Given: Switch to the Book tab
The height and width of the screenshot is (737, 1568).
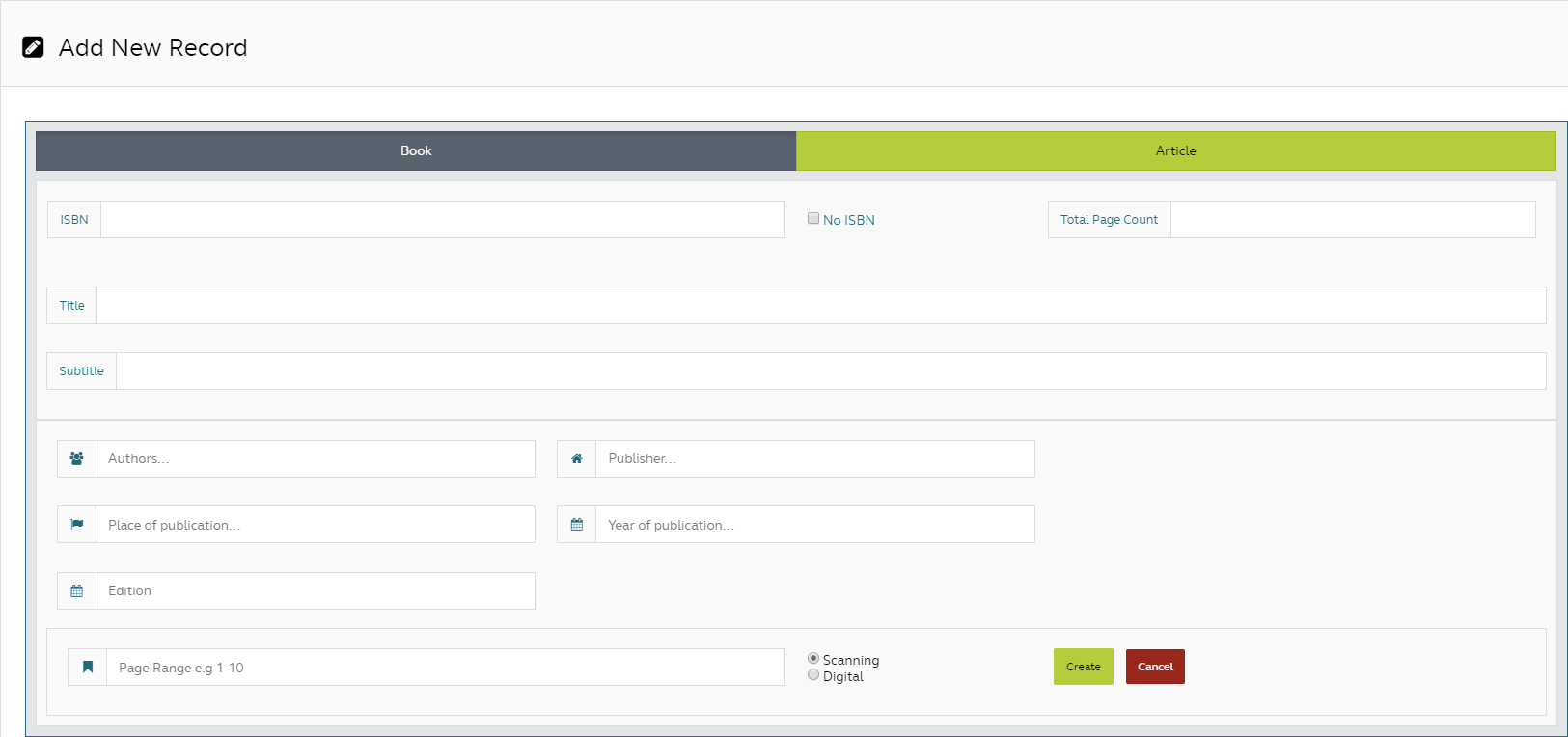Looking at the screenshot, I should click(x=416, y=151).
